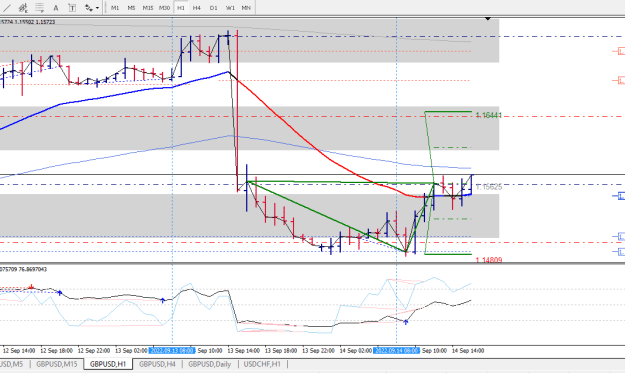This screenshot has height=373, width=625.
Task: Switch chart to M30 timeframe
Action: (x=164, y=8)
